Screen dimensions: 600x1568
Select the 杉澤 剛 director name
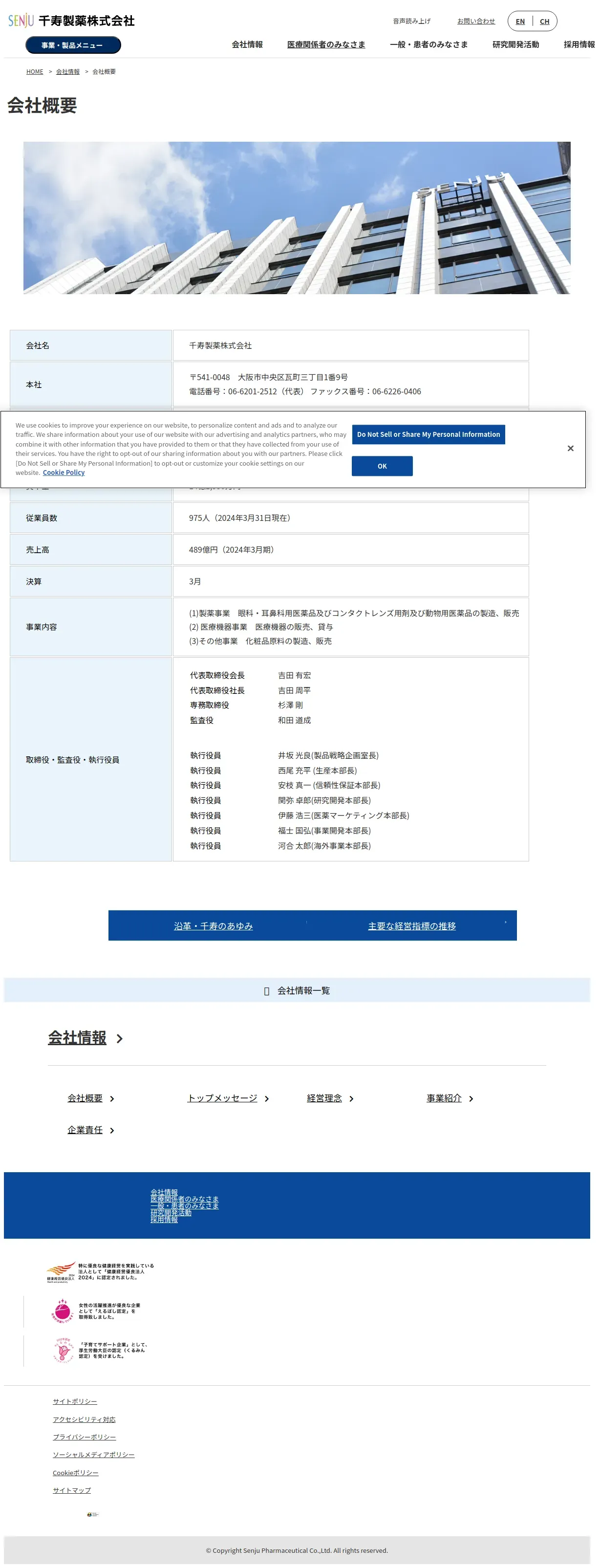pyautogui.click(x=290, y=706)
